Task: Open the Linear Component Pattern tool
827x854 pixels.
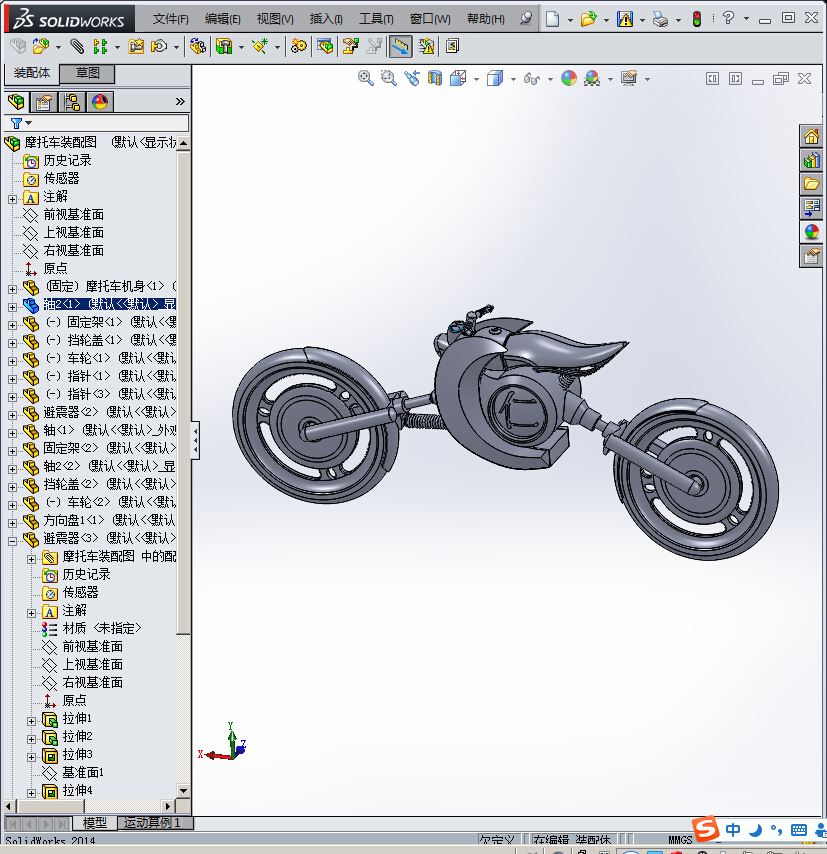Action: pos(100,46)
